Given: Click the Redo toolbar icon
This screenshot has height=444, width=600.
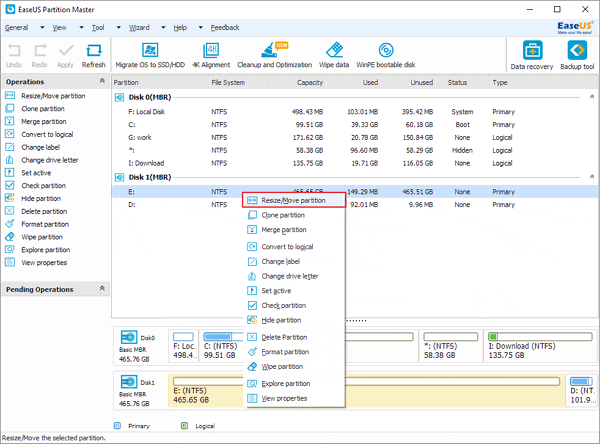Looking at the screenshot, I should (x=40, y=55).
